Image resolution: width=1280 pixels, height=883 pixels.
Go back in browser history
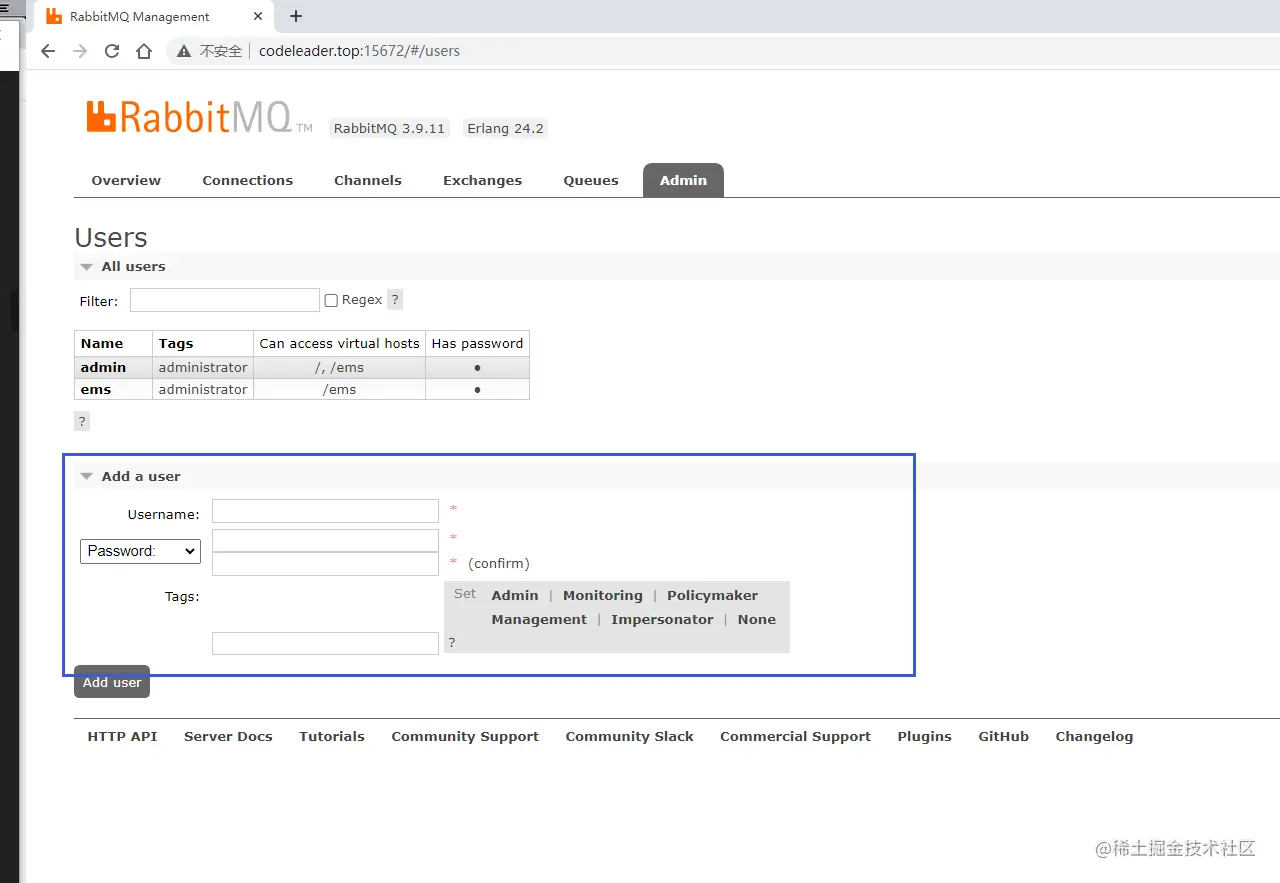48,51
